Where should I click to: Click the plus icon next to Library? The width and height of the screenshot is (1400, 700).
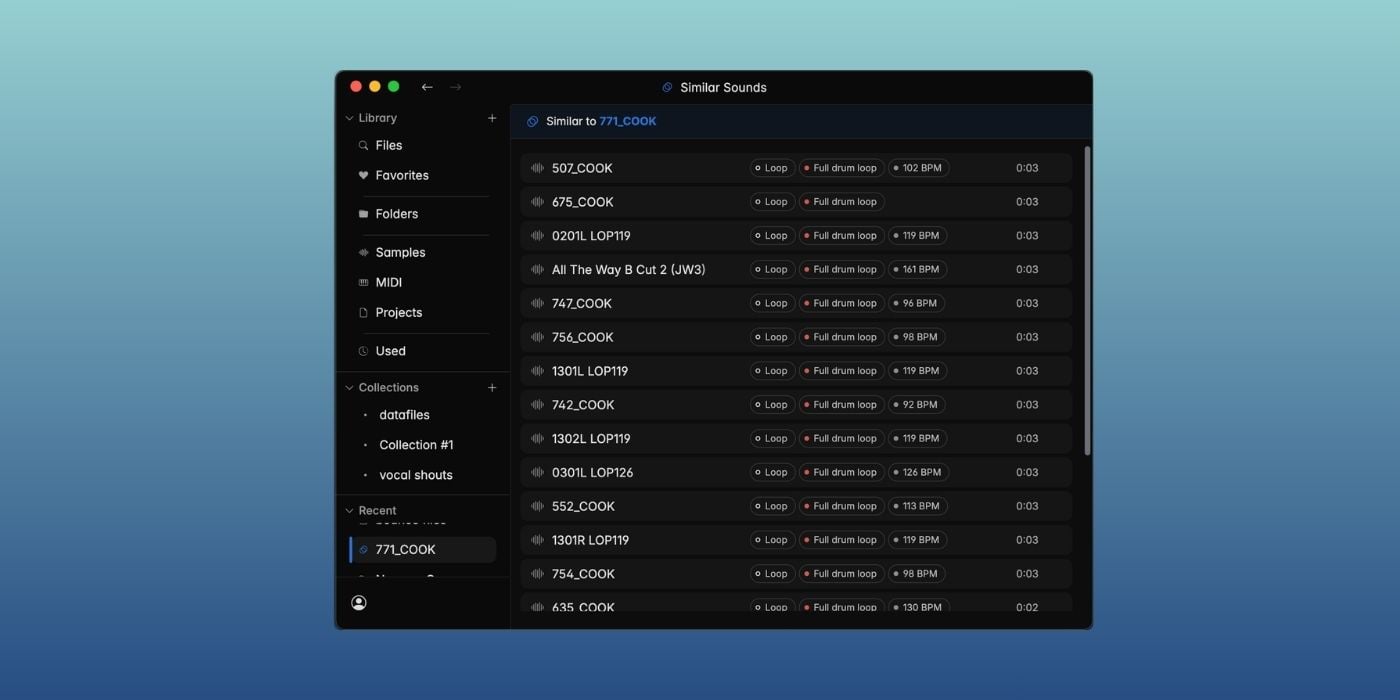coord(492,118)
